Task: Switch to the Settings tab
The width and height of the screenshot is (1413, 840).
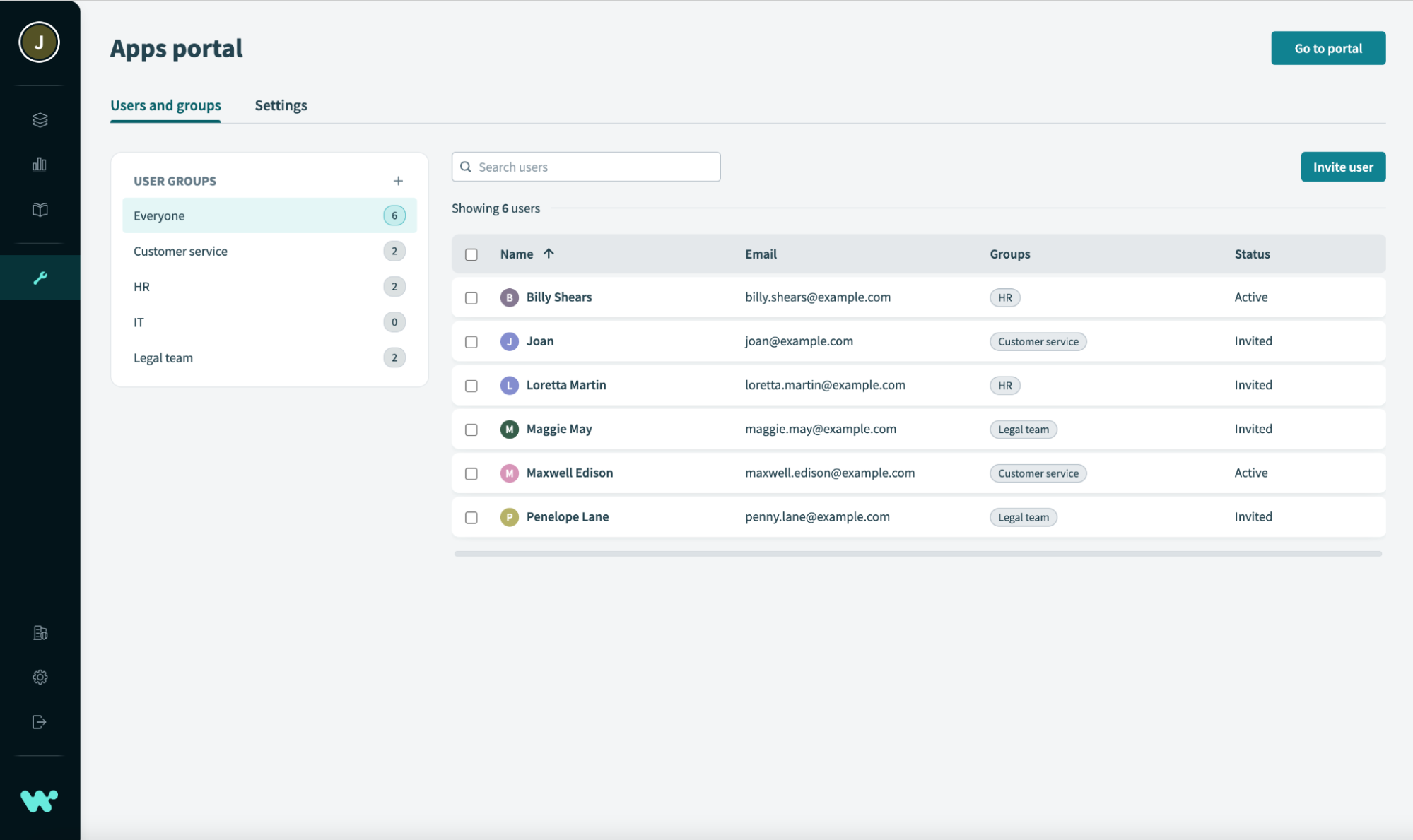Action: [281, 105]
